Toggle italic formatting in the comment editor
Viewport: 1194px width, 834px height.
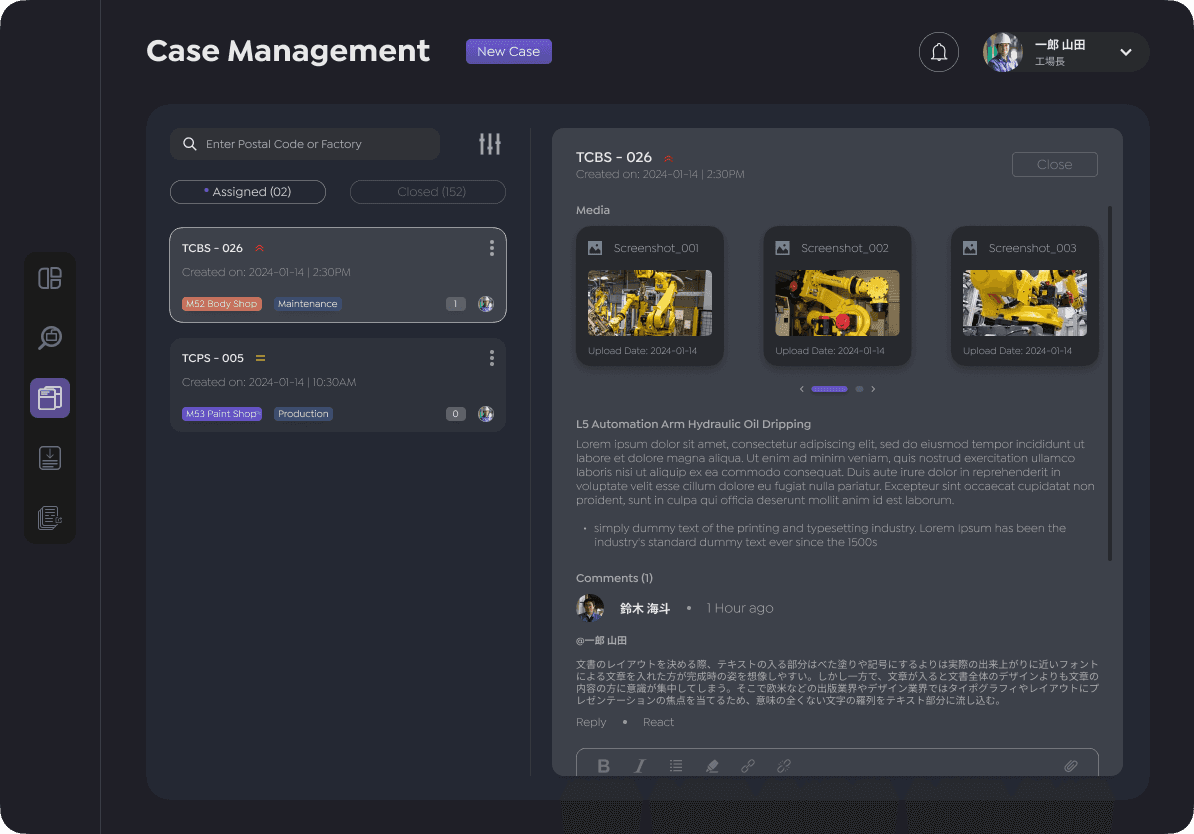[640, 765]
